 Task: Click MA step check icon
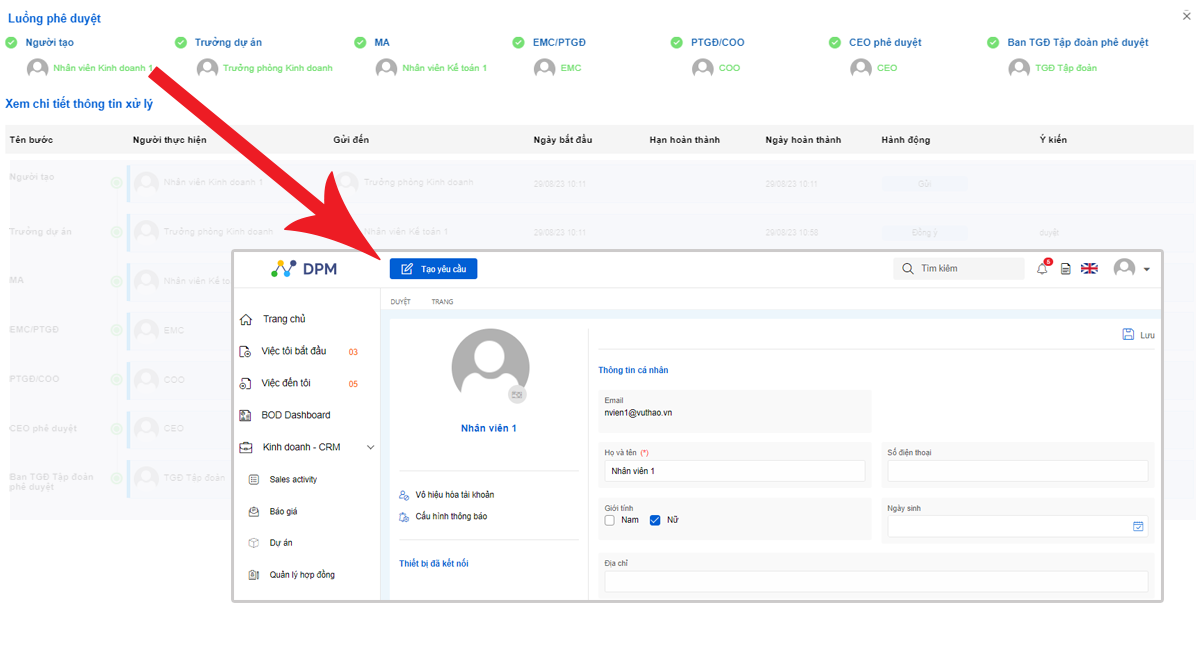click(361, 42)
